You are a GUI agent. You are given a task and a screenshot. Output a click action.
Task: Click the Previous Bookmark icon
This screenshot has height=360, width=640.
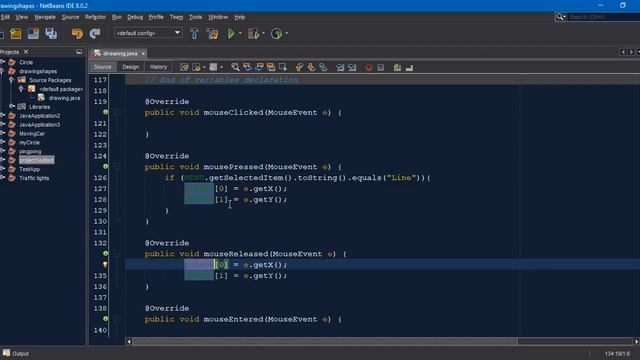(x=300, y=67)
